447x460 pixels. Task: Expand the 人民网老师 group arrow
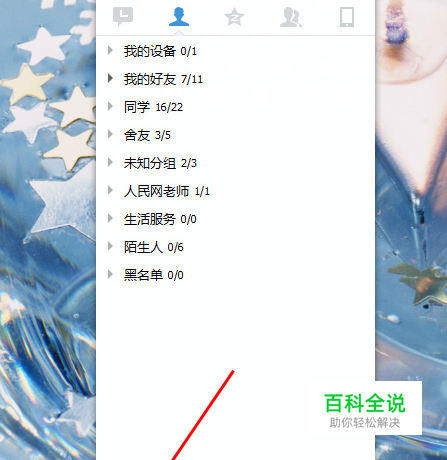click(110, 190)
